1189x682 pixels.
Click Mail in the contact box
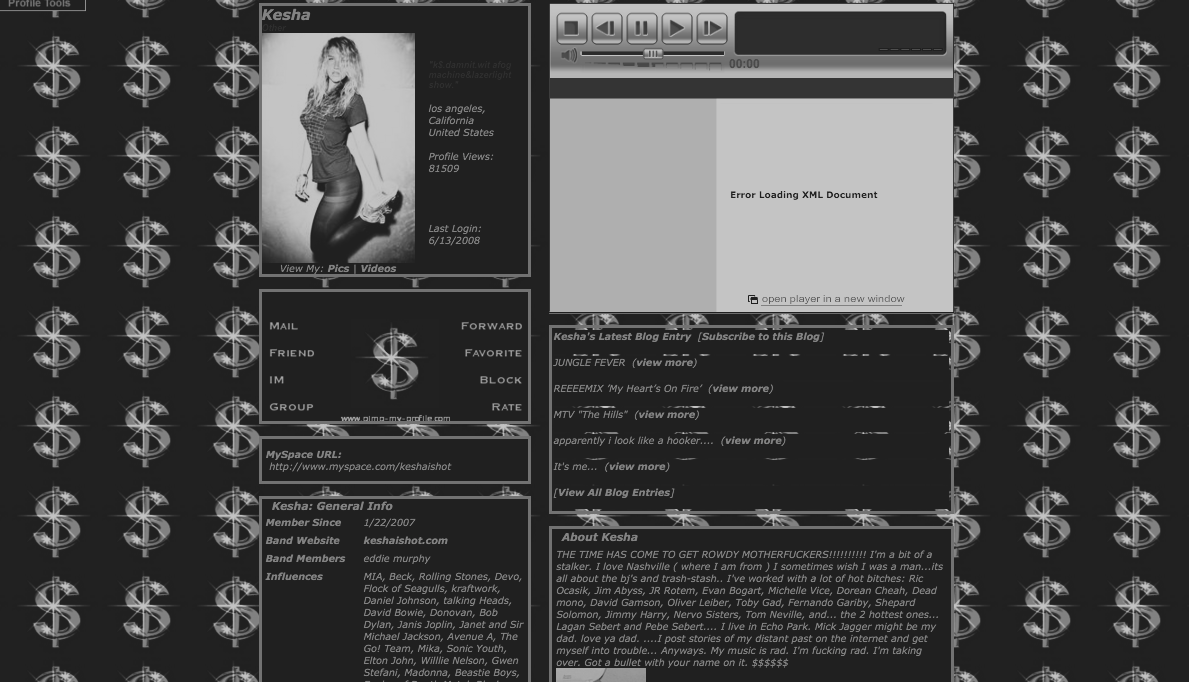(283, 326)
